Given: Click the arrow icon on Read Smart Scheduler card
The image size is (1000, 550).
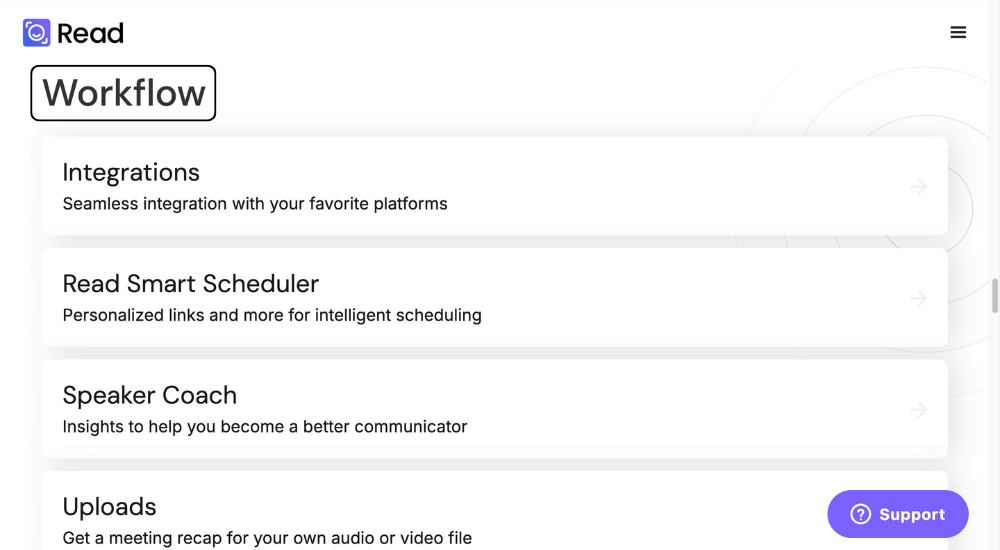Looking at the screenshot, I should (918, 298).
